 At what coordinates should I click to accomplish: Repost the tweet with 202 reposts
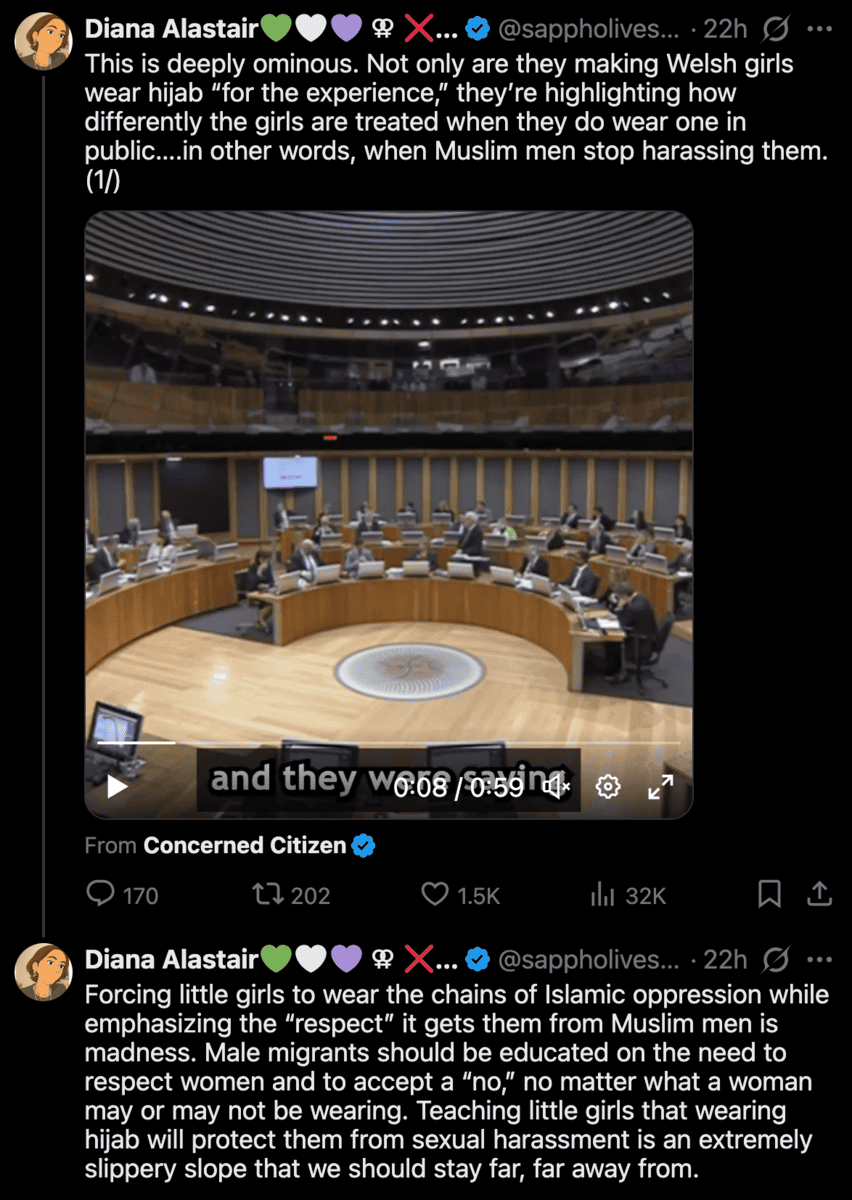pyautogui.click(x=290, y=894)
